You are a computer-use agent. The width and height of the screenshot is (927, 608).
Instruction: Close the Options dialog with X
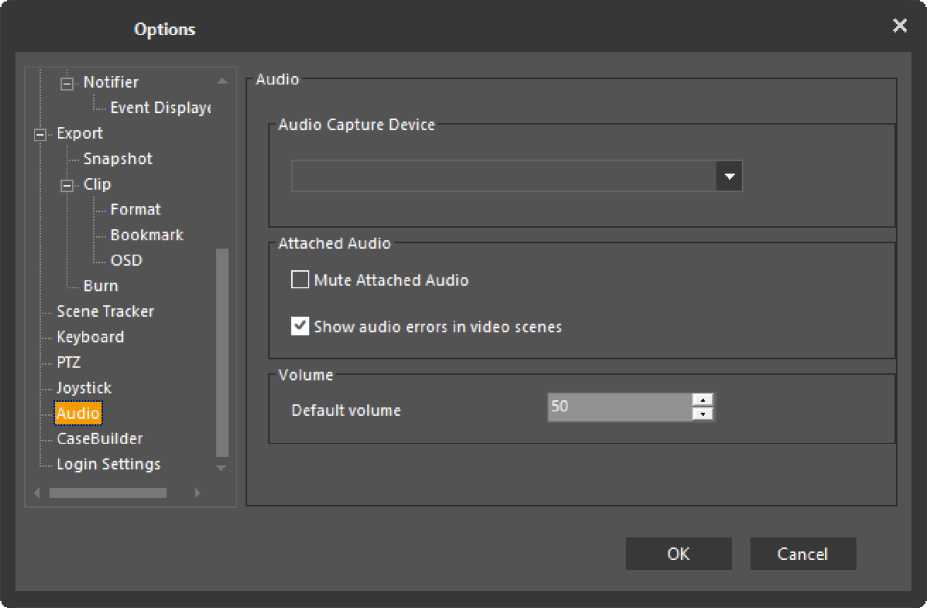click(x=899, y=26)
